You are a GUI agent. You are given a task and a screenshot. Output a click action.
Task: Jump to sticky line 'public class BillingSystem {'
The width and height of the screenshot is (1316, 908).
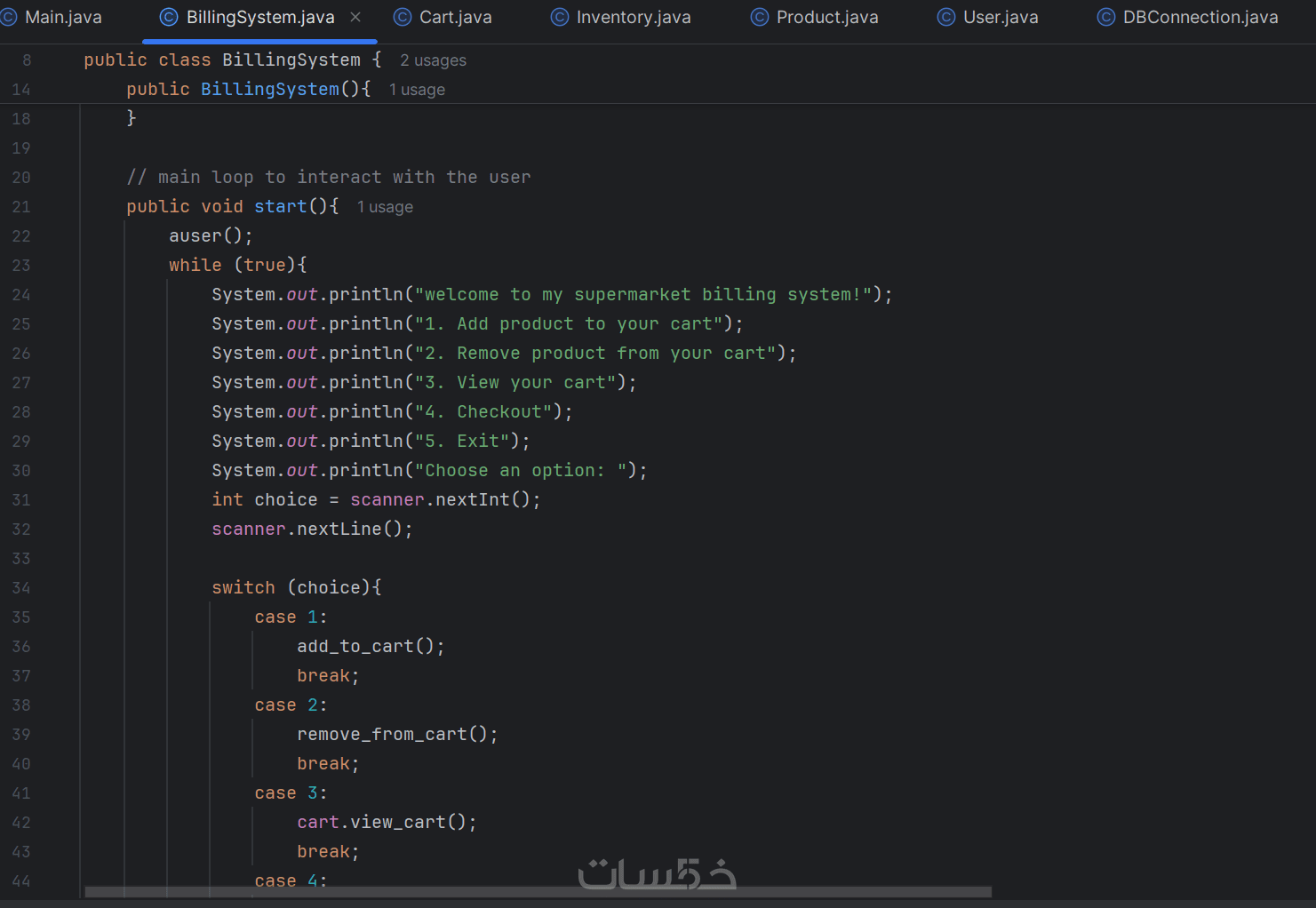232,60
